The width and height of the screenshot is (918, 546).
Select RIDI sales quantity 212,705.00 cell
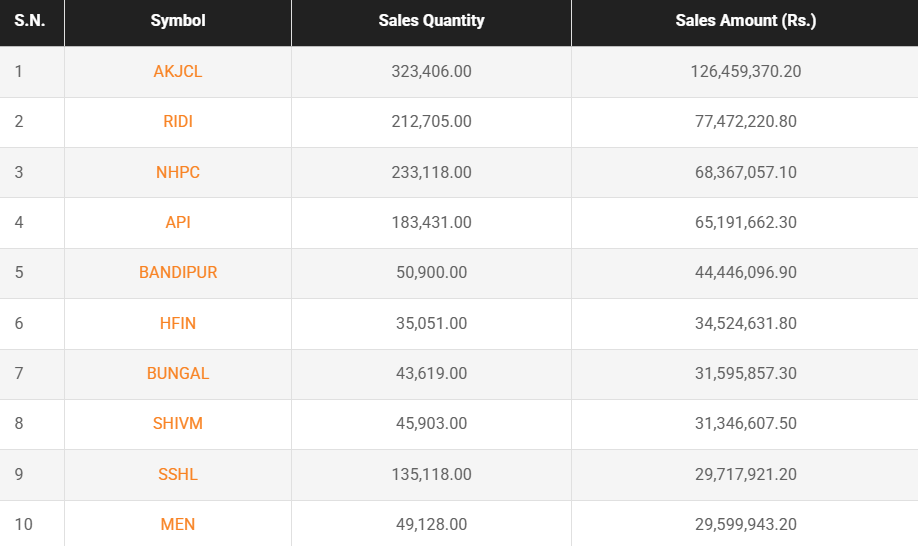coord(431,122)
